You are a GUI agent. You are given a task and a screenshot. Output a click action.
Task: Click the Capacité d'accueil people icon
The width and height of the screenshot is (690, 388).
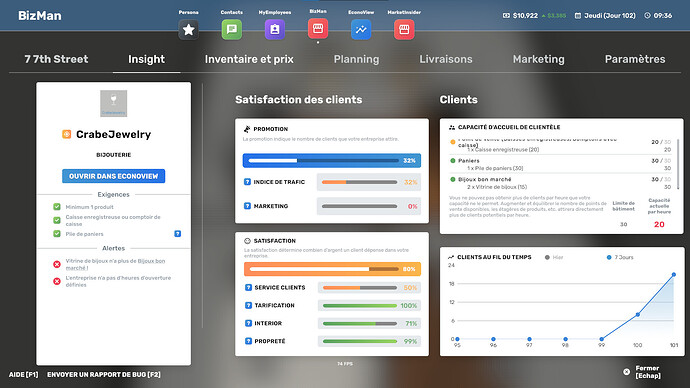click(x=451, y=127)
